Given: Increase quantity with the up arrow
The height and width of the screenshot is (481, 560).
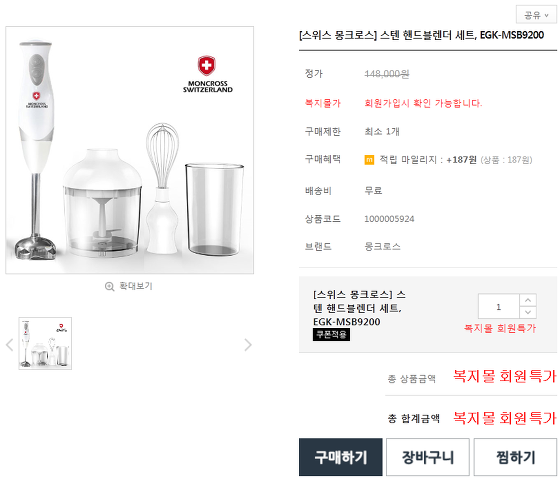Looking at the screenshot, I should (528, 300).
